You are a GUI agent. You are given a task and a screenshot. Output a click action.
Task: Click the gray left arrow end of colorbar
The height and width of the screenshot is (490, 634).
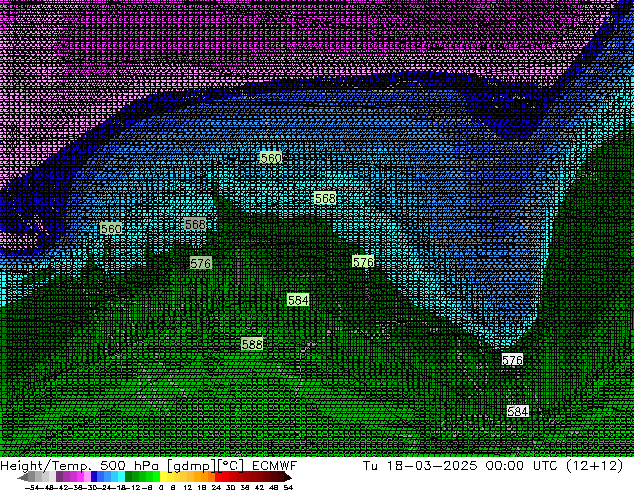point(23,477)
